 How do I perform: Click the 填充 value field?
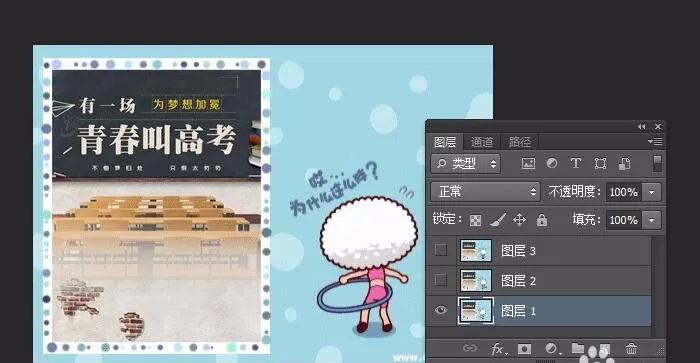(624, 220)
